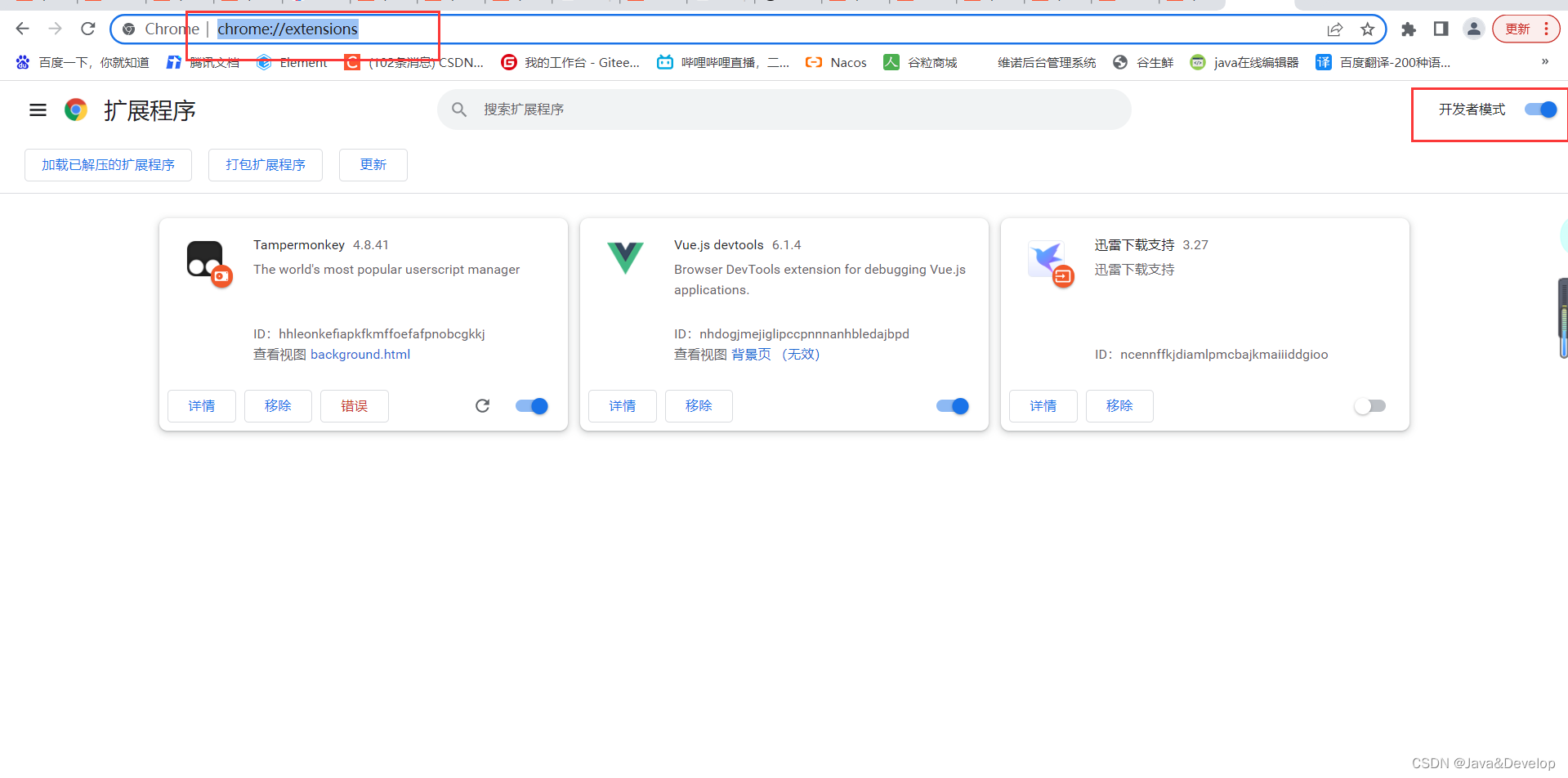Screen dimensions: 1568x778
Task: Open 我的工作台 Gitee bookmark
Action: click(570, 63)
